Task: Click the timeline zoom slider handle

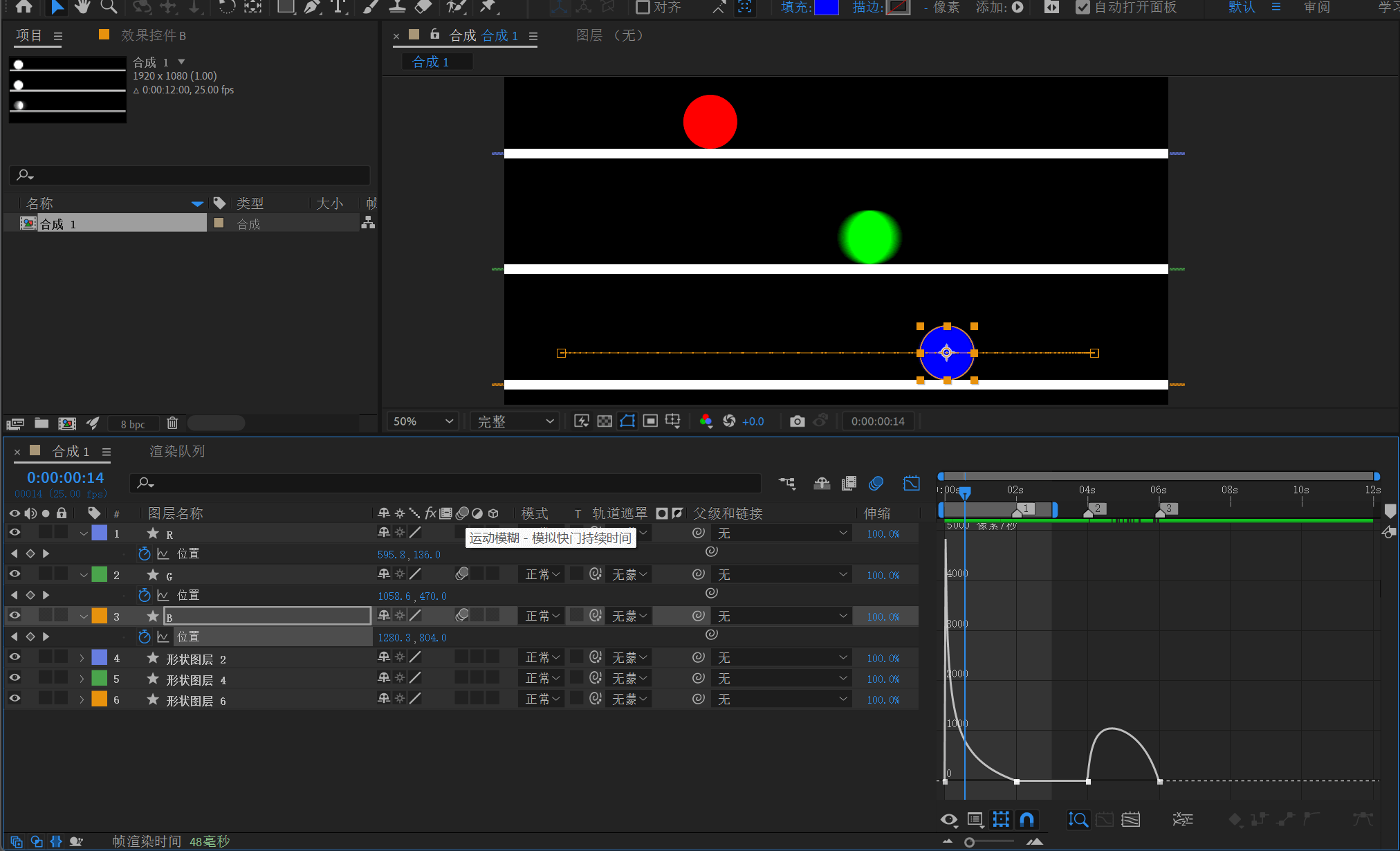Action: point(970,842)
